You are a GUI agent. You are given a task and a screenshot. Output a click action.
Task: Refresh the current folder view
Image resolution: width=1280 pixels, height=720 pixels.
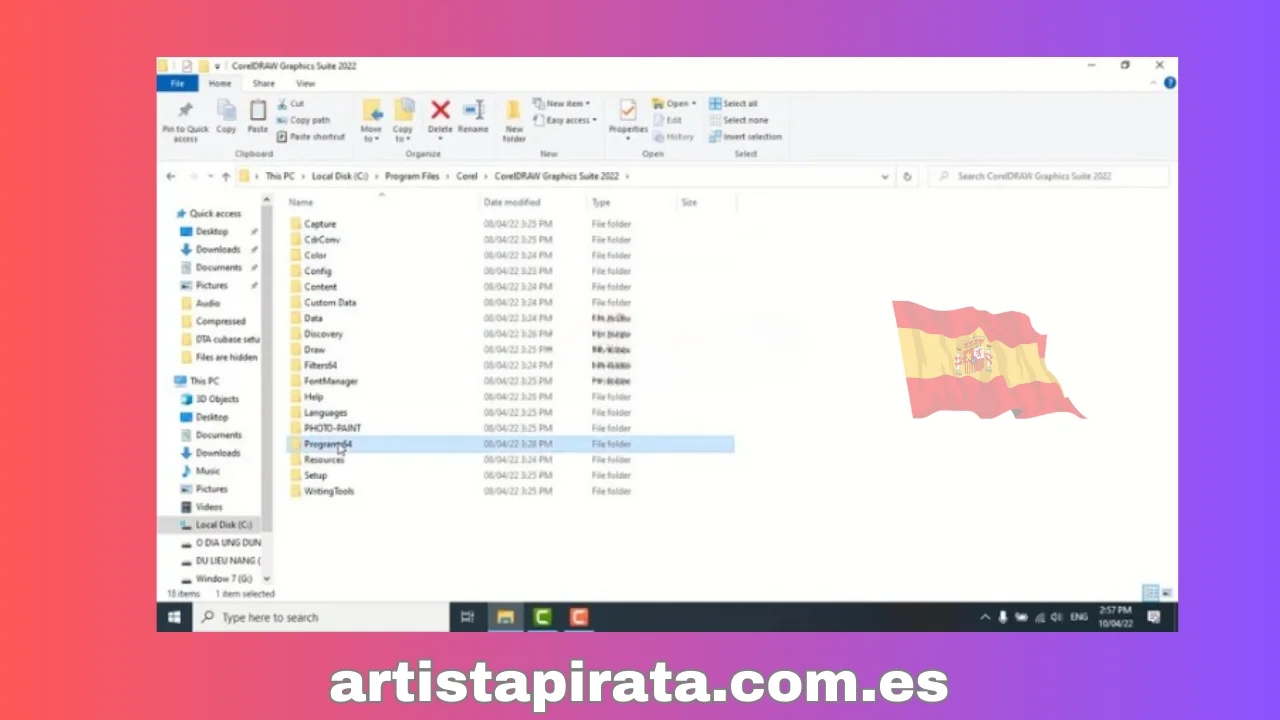click(x=907, y=177)
